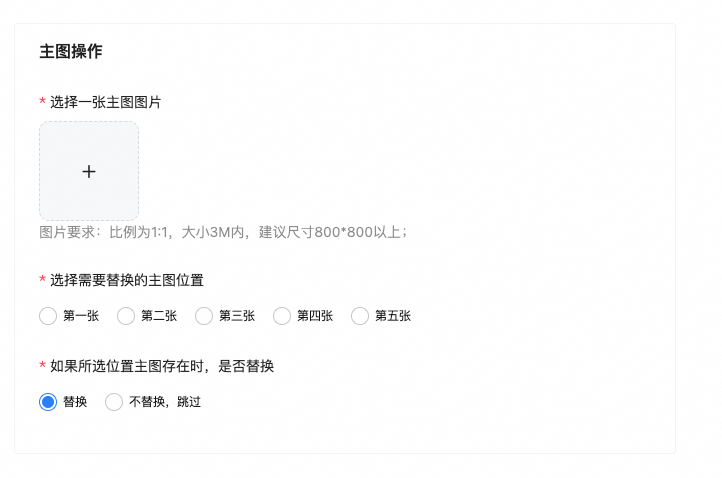This screenshot has height=478, width=722.
Task: Select the 第一张 radio circle
Action: click(x=48, y=316)
